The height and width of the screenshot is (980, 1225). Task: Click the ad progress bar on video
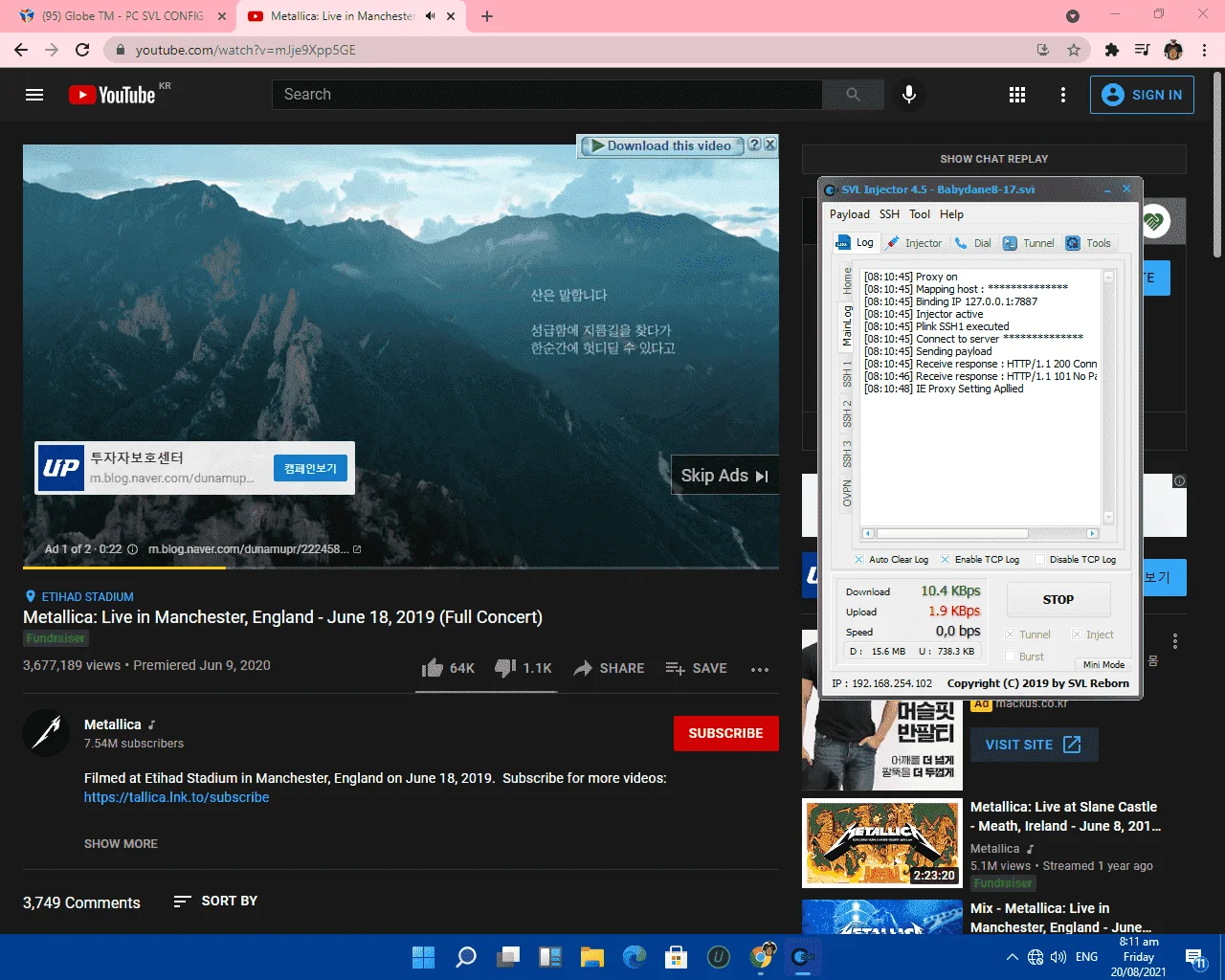401,568
